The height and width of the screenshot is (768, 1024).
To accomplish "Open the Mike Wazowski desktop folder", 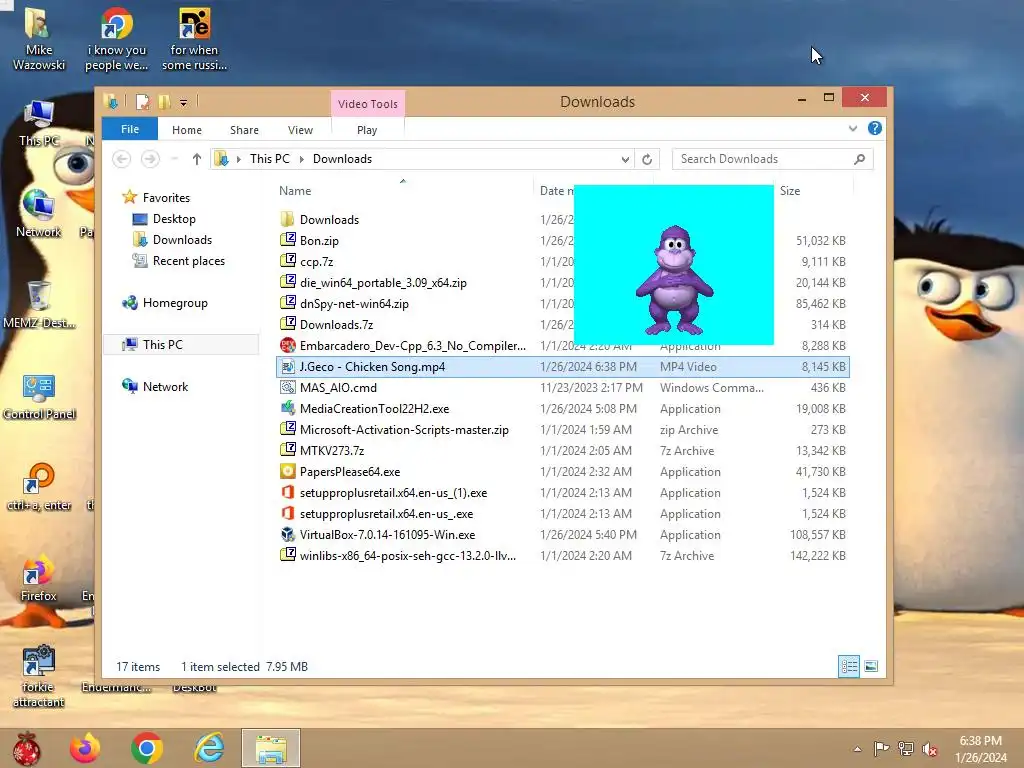I will [39, 39].
